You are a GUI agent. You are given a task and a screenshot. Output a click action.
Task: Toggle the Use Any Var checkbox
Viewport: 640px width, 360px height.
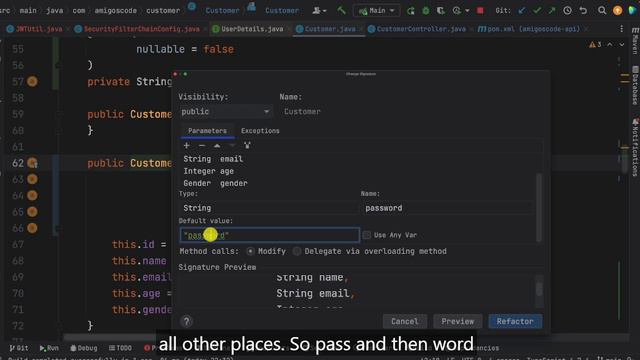click(367, 235)
